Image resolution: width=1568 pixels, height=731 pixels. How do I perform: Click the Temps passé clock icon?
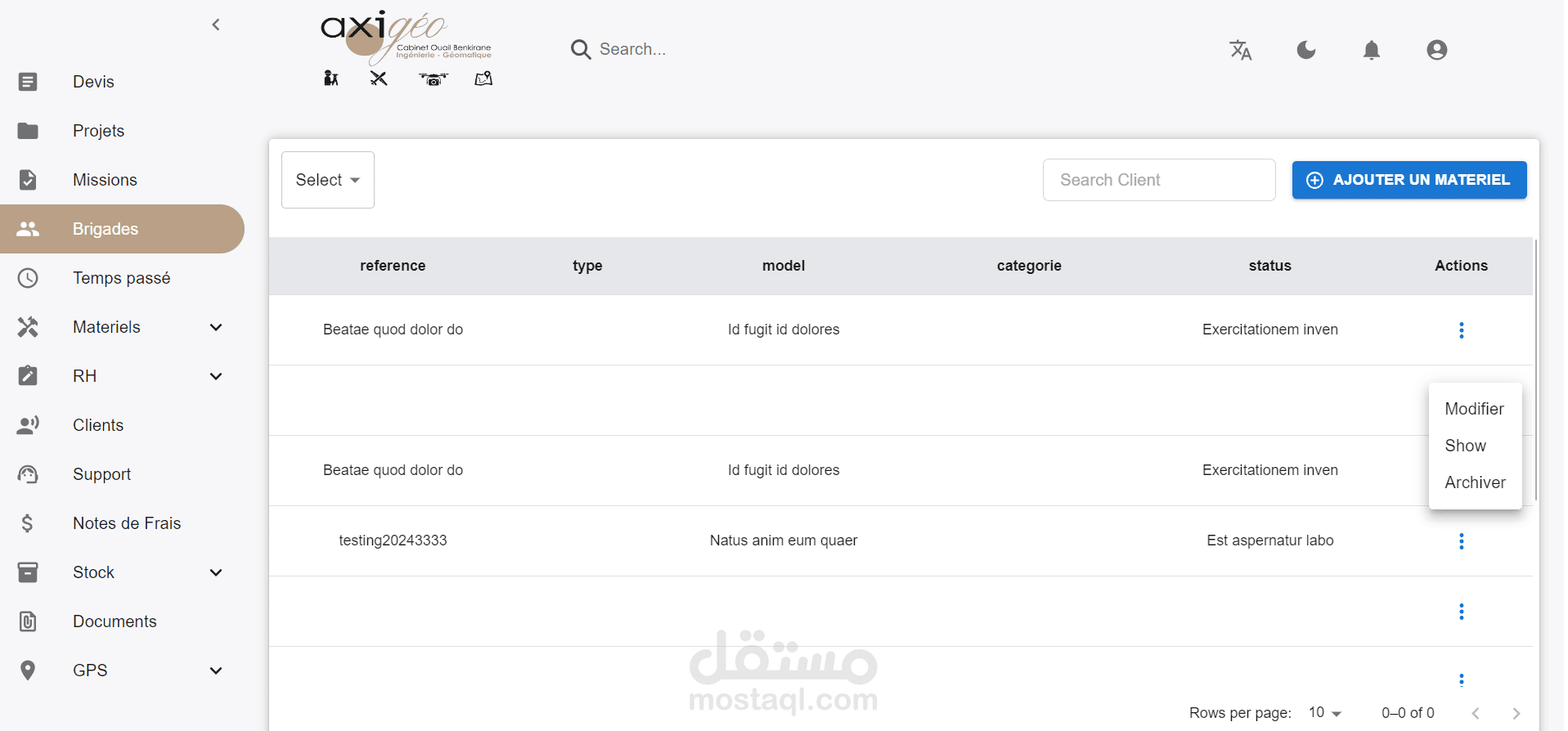(x=28, y=278)
